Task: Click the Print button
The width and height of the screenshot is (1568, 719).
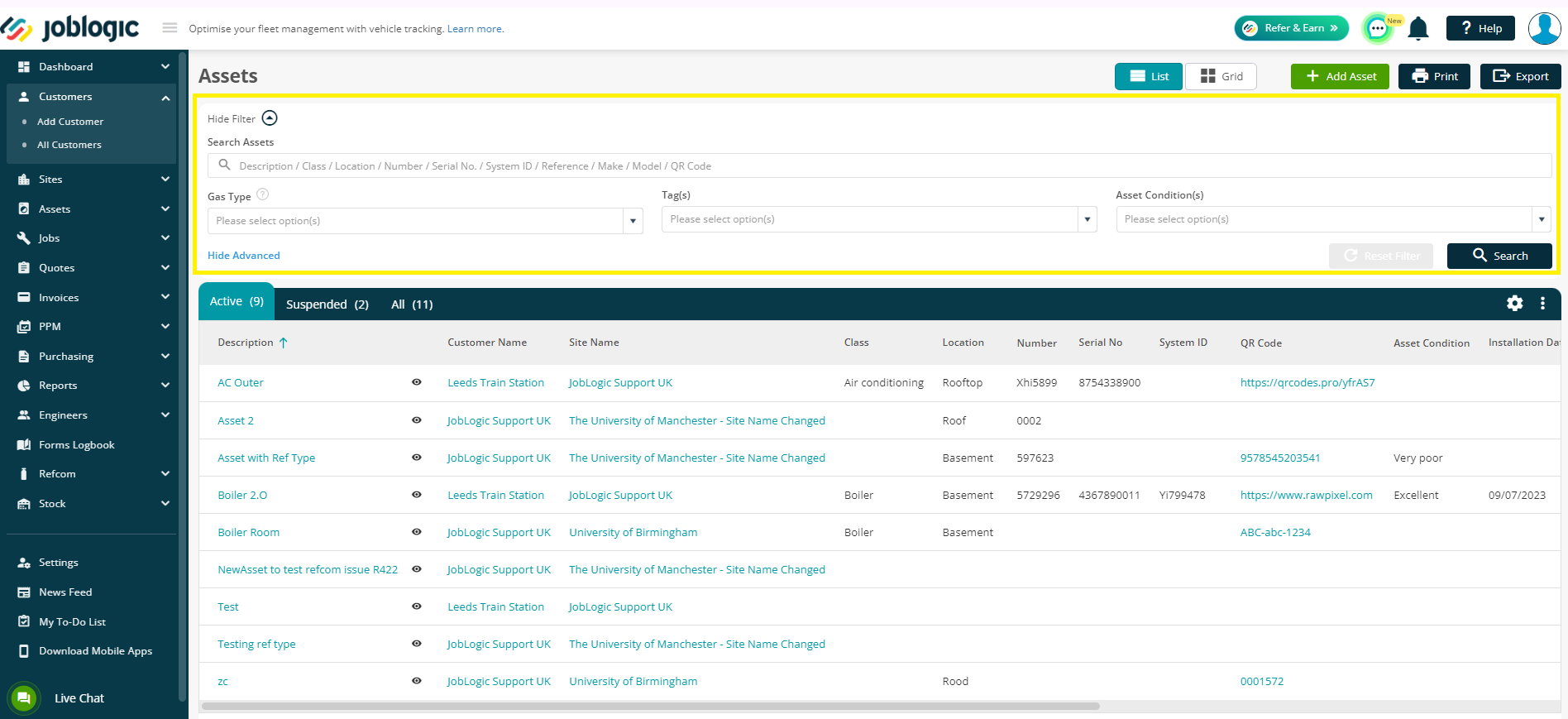Action: [x=1434, y=76]
